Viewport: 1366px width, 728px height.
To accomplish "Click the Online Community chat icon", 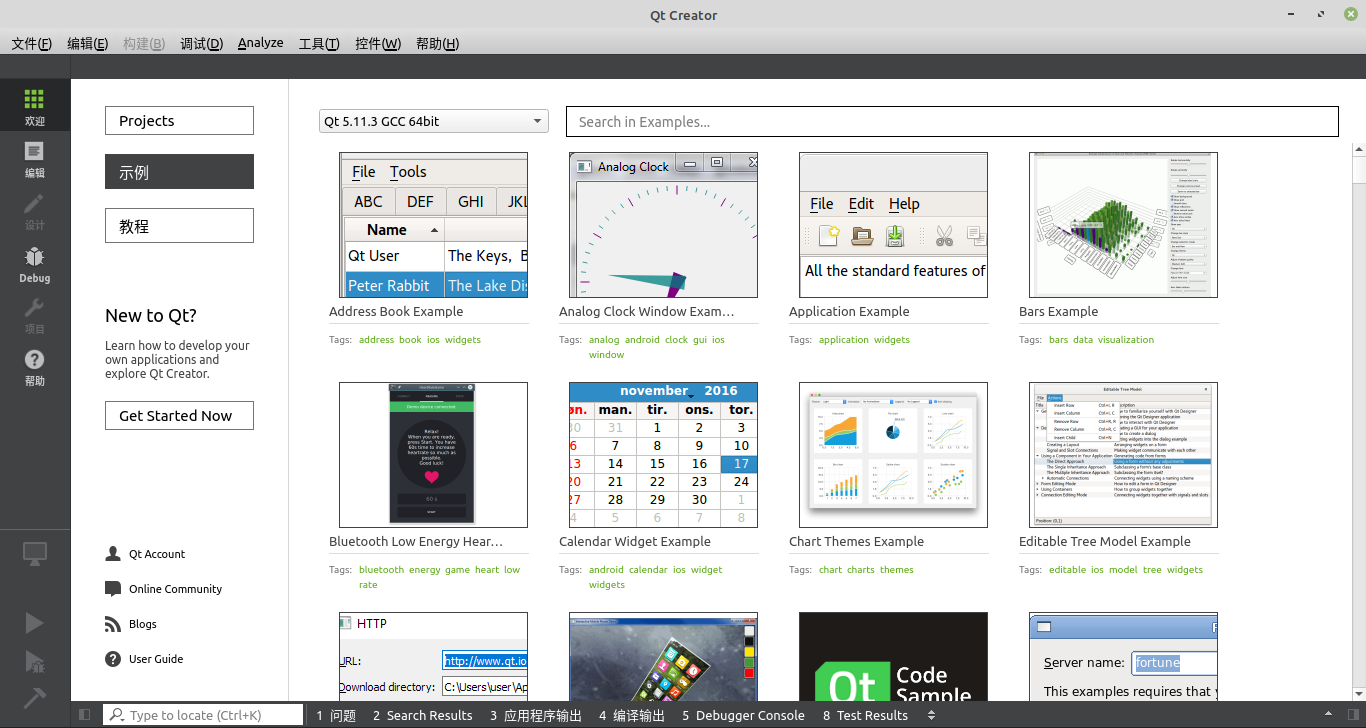I will coord(113,589).
